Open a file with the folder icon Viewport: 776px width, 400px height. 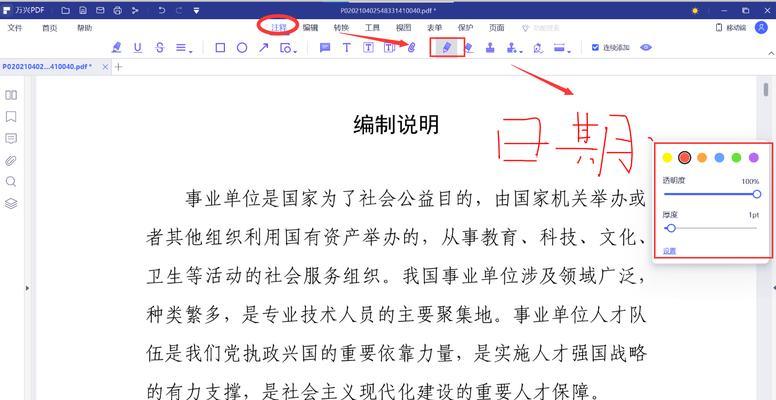(x=65, y=10)
